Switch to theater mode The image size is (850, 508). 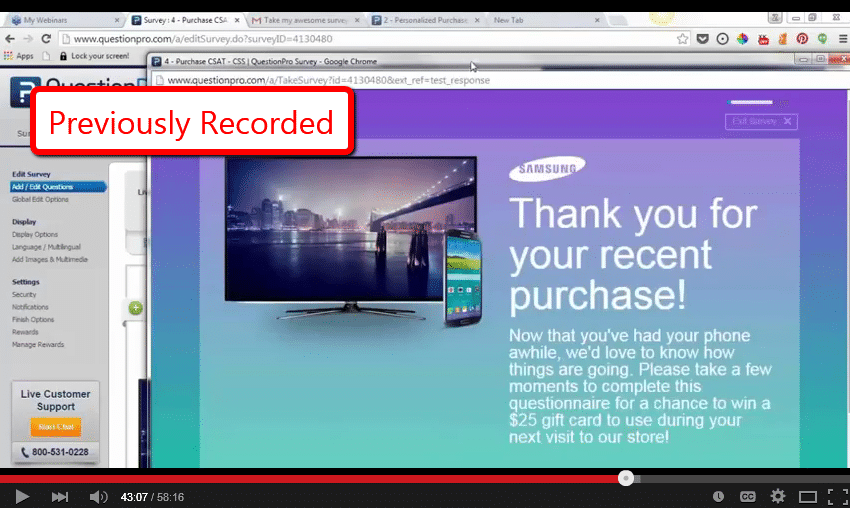coord(808,497)
